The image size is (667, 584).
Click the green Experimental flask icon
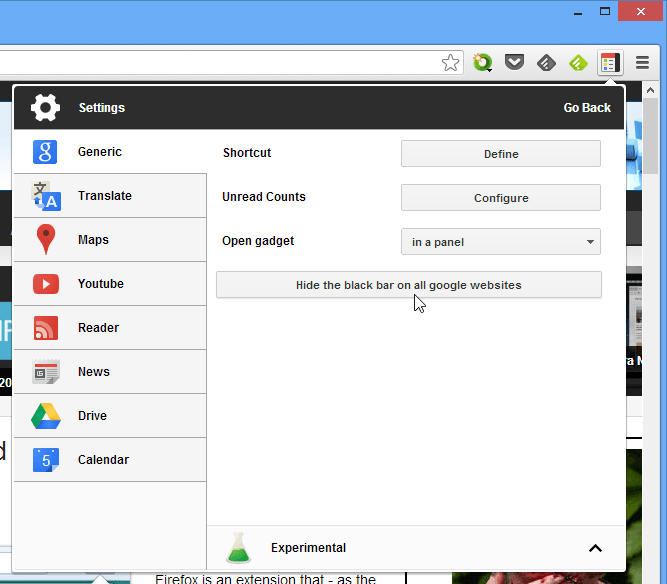click(x=238, y=548)
